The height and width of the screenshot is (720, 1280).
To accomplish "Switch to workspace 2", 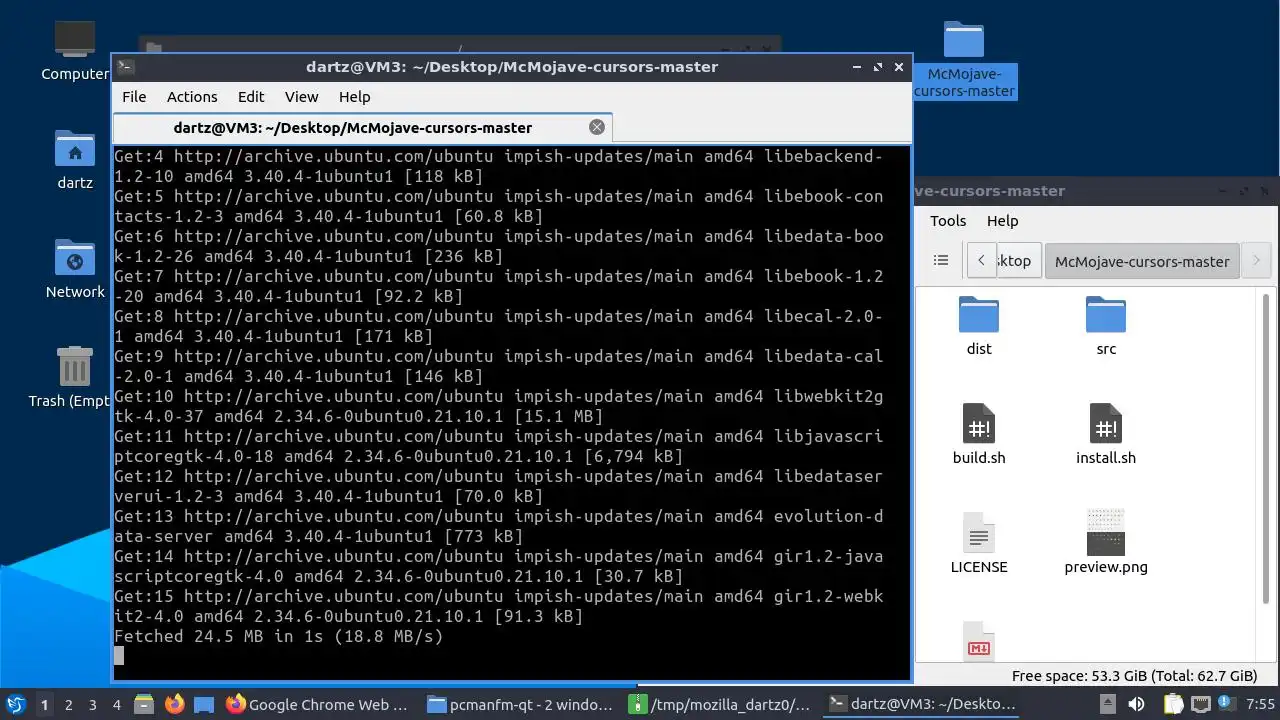I will coord(68,704).
